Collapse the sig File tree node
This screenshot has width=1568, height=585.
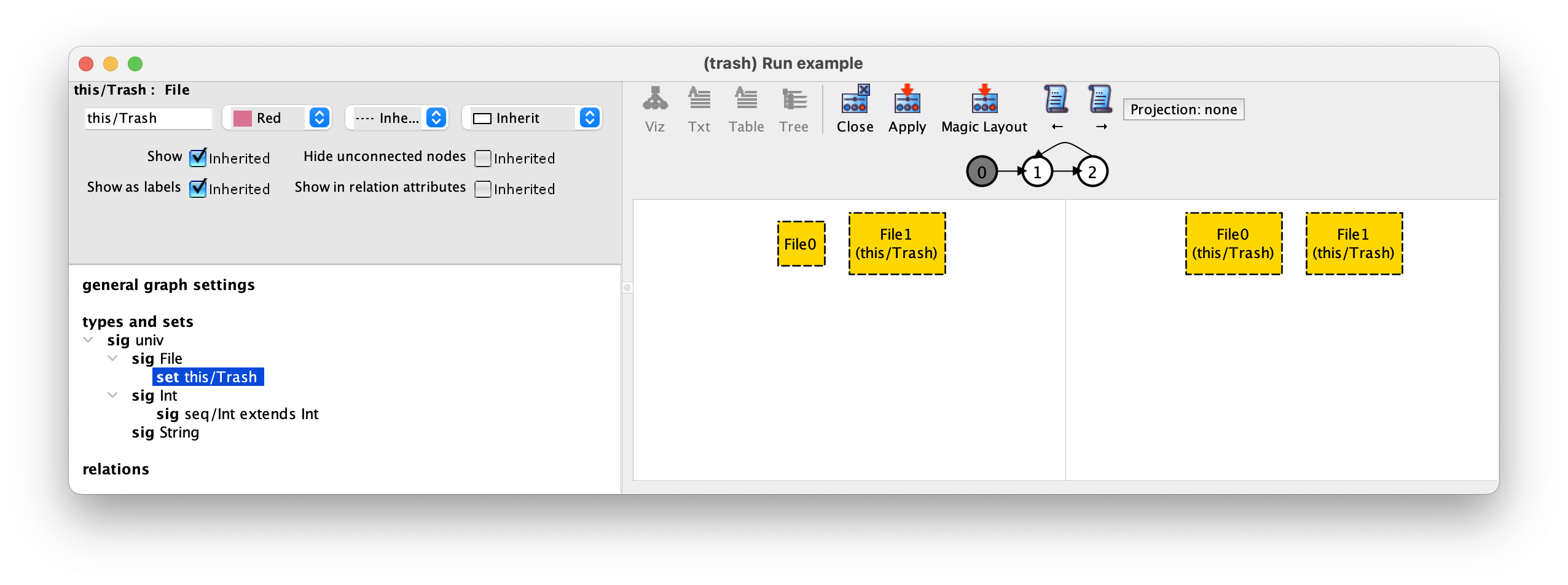pyautogui.click(x=112, y=358)
